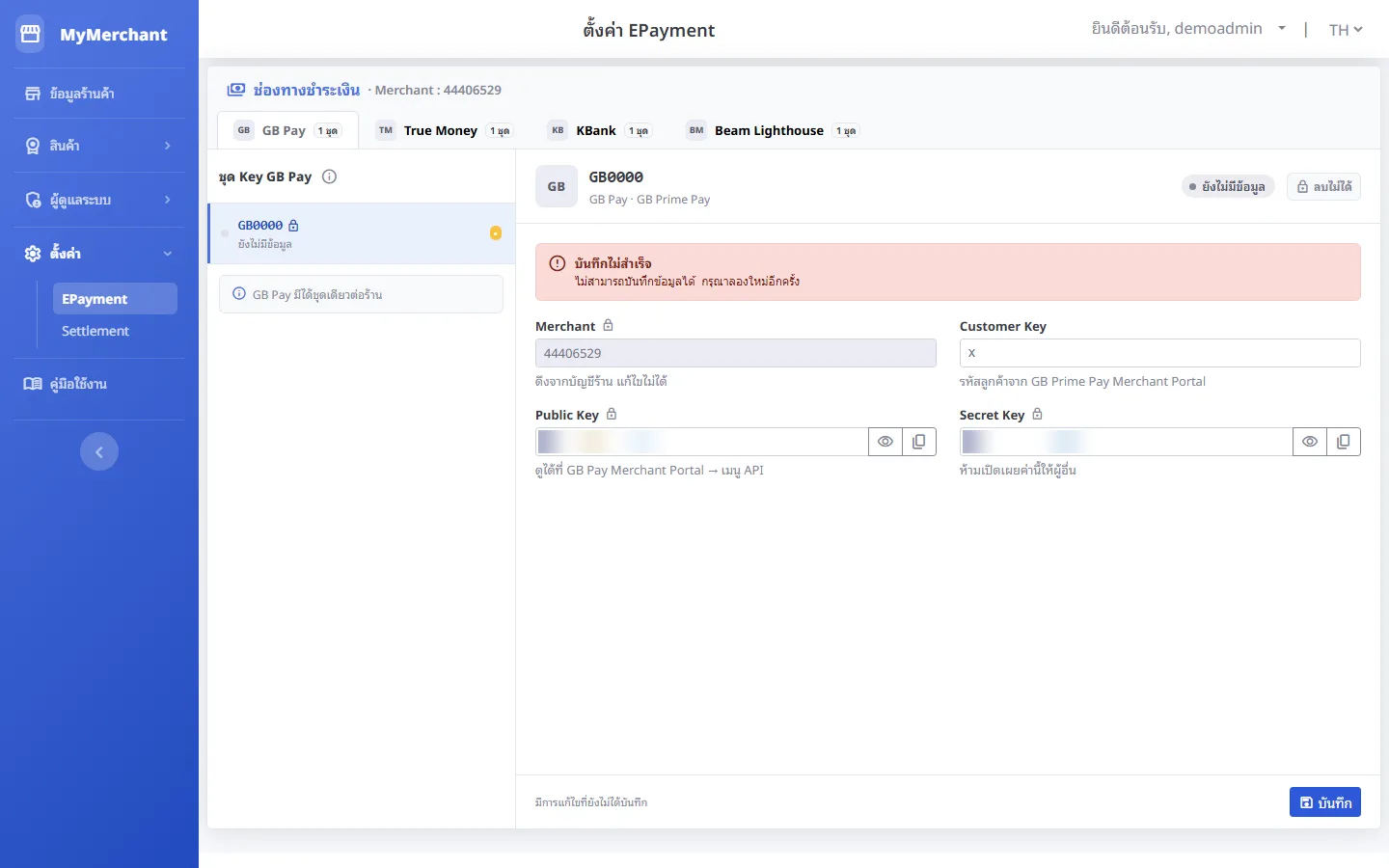The height and width of the screenshot is (868, 1389).
Task: Switch to the True Money tab
Action: 444,130
